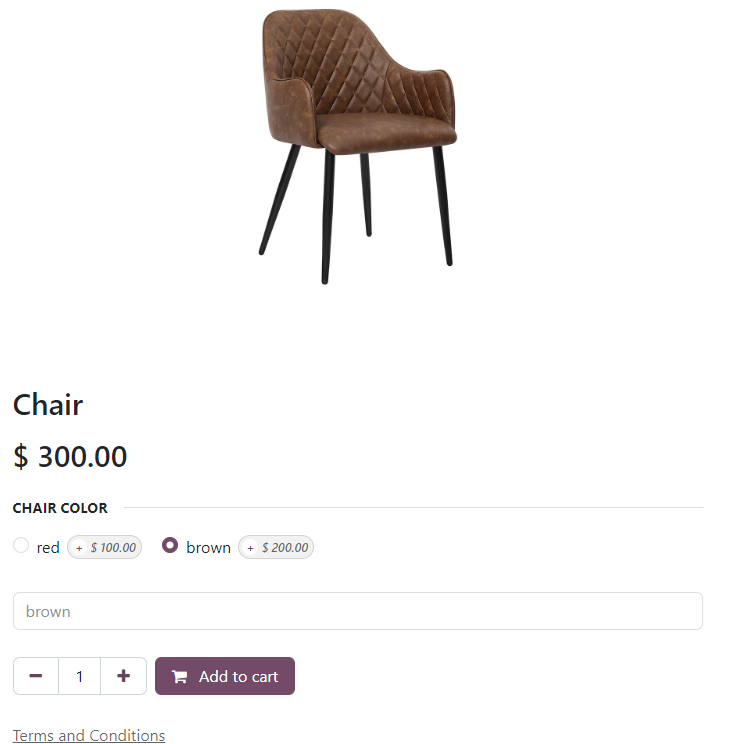
Task: Click the divider line beside CHAIR COLOR
Action: tap(413, 508)
